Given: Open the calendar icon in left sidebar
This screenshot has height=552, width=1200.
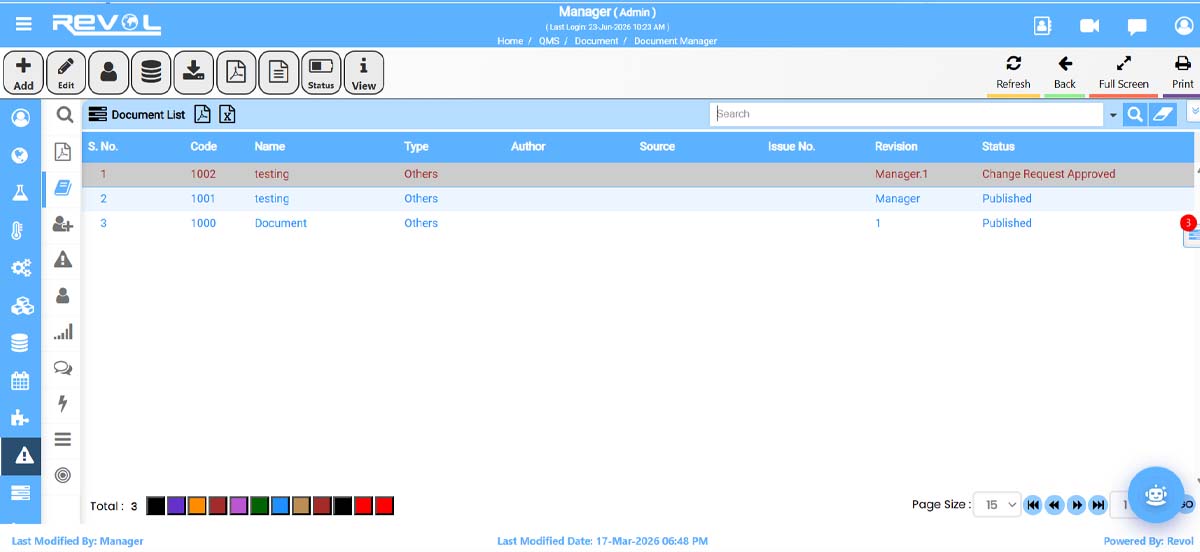Looking at the screenshot, I should click(x=20, y=381).
